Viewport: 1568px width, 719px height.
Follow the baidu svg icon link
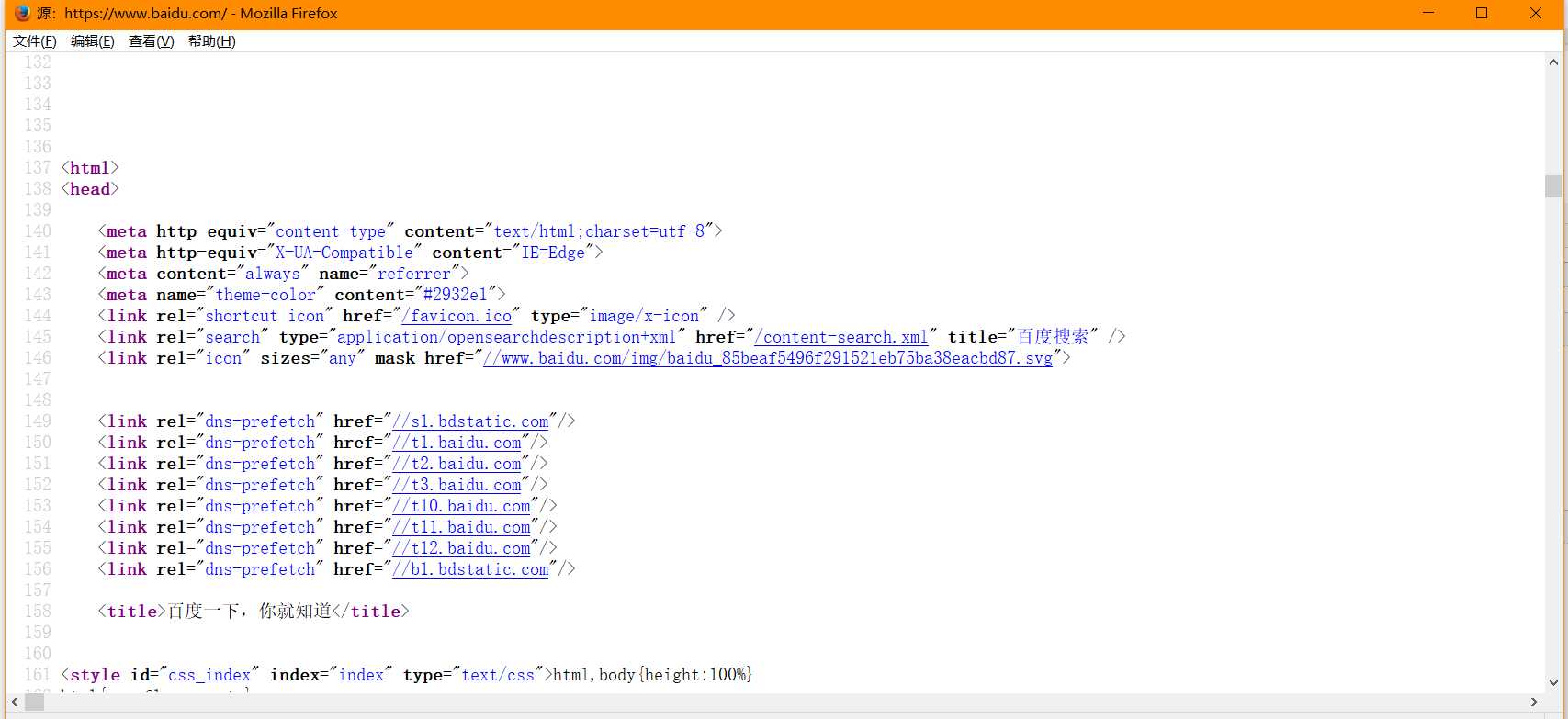[x=768, y=358]
